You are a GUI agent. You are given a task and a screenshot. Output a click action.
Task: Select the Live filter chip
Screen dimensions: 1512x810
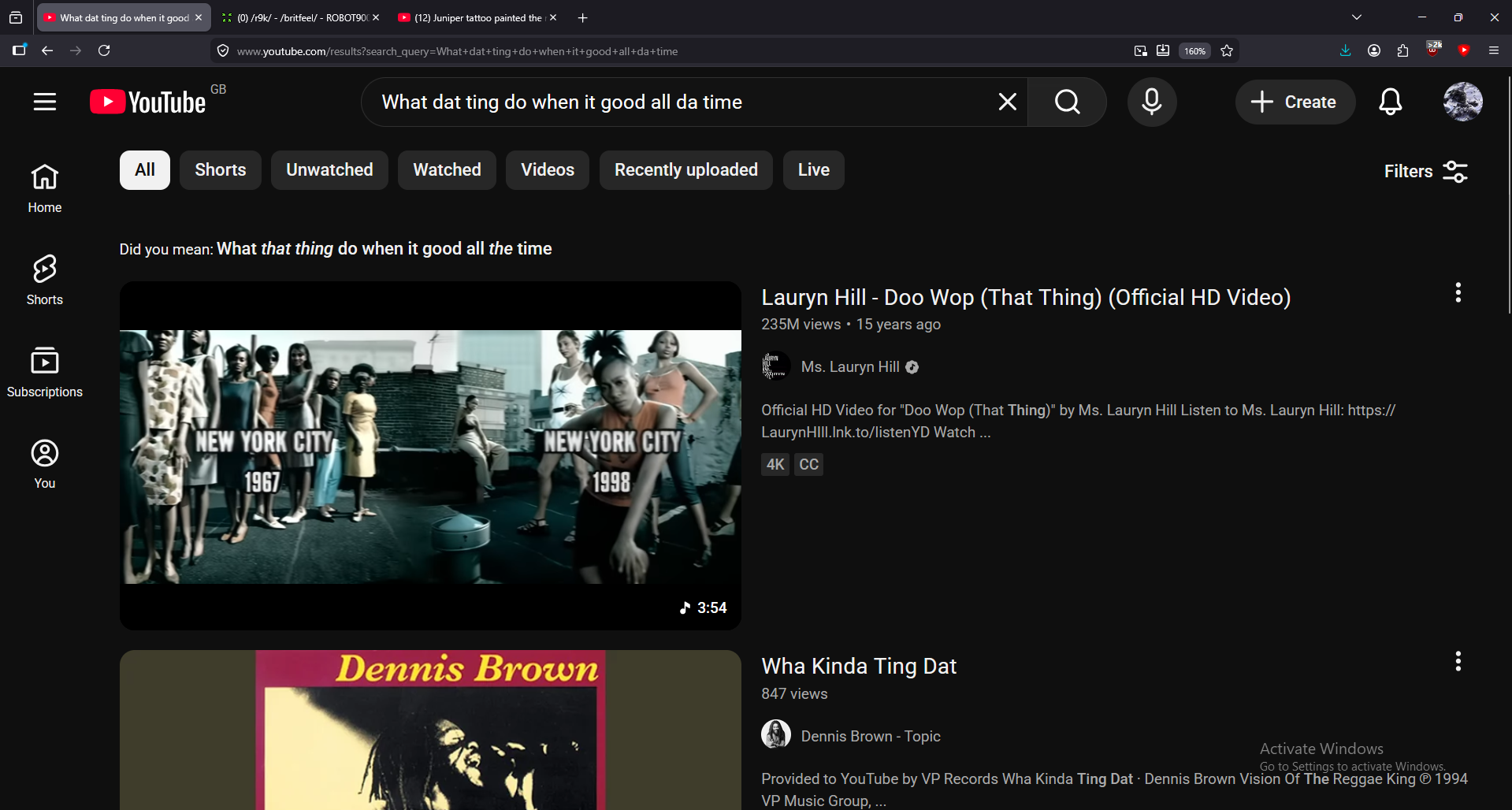[x=814, y=170]
